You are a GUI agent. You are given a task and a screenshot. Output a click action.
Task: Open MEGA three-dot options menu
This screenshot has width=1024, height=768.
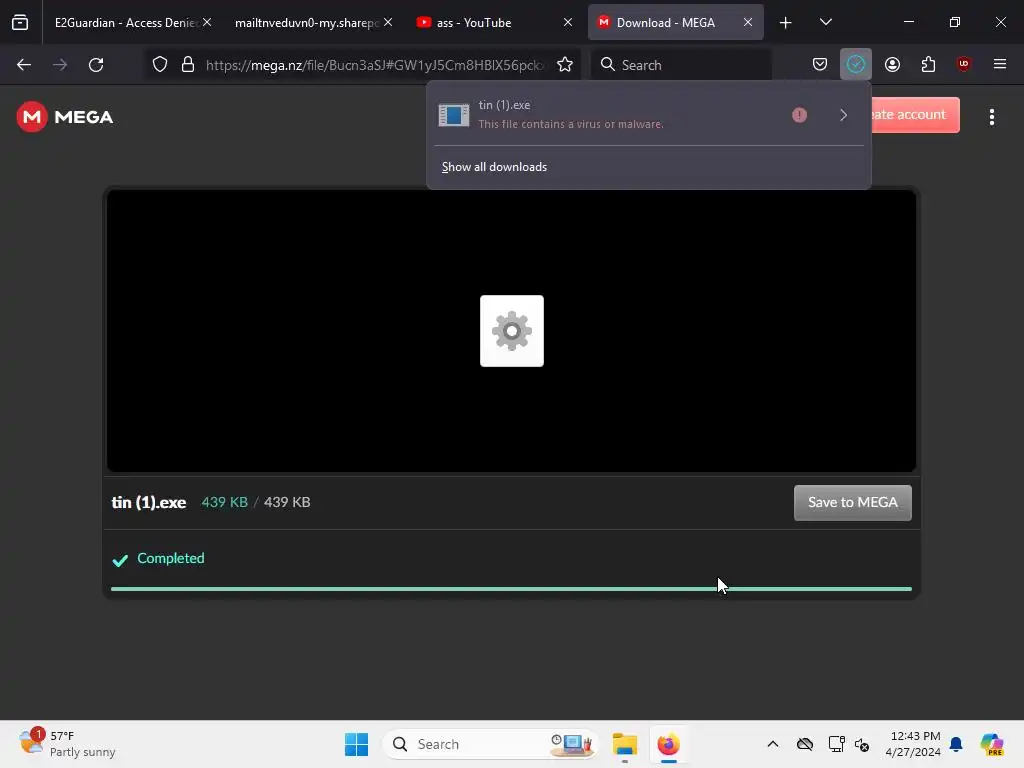991,117
